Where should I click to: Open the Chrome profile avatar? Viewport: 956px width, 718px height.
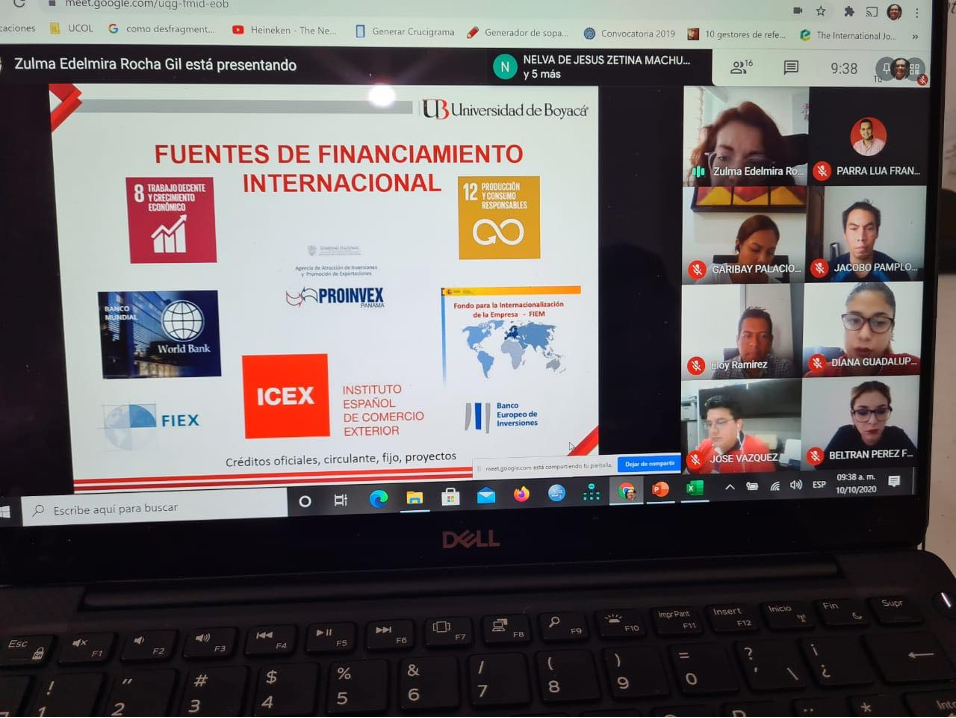894,12
